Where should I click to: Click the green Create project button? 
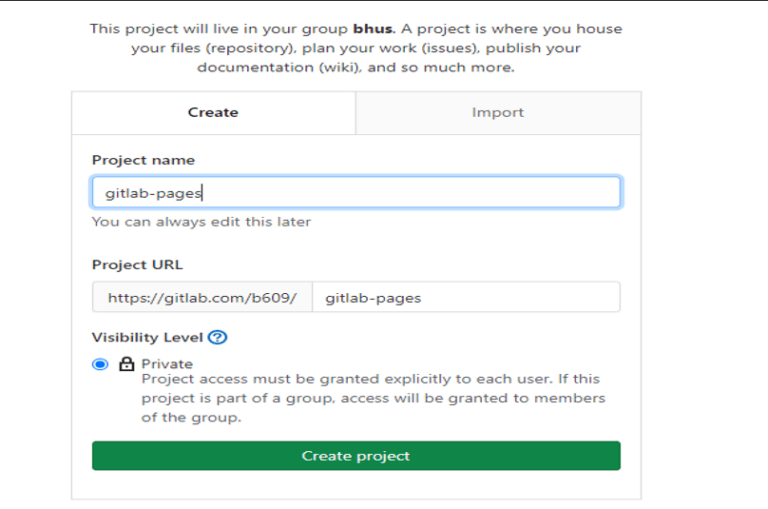356,456
